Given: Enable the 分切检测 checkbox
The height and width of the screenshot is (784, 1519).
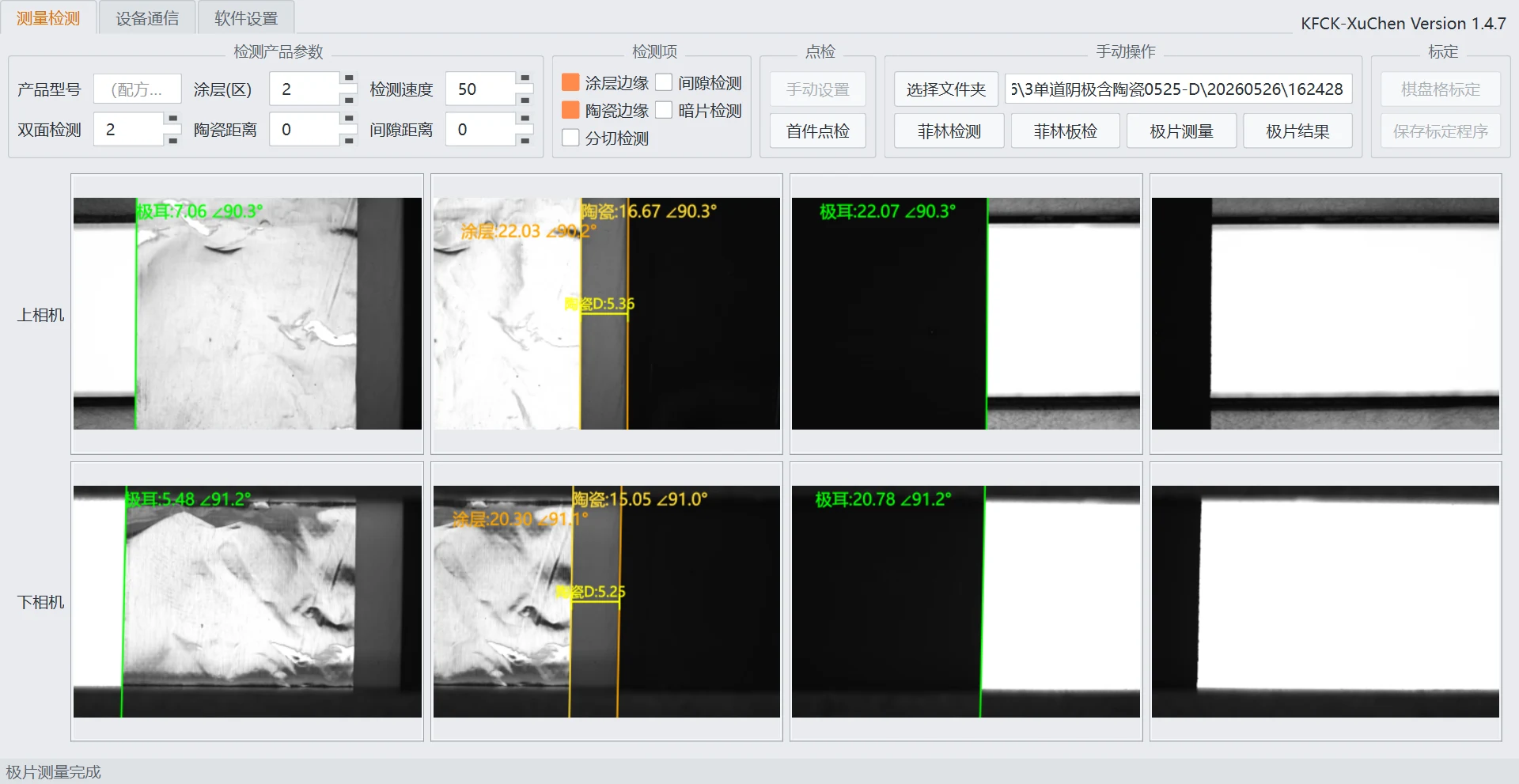Looking at the screenshot, I should (x=570, y=138).
